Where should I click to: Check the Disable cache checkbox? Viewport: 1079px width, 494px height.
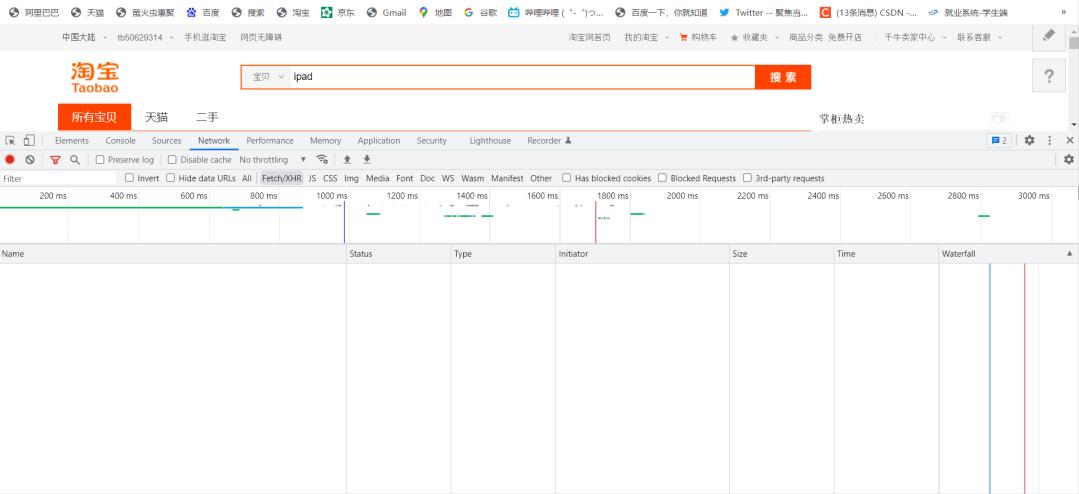173,160
